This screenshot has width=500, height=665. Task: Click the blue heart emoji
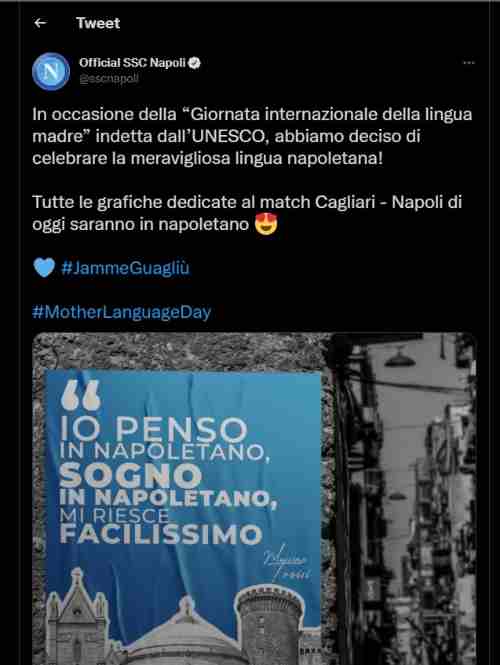[x=44, y=268]
